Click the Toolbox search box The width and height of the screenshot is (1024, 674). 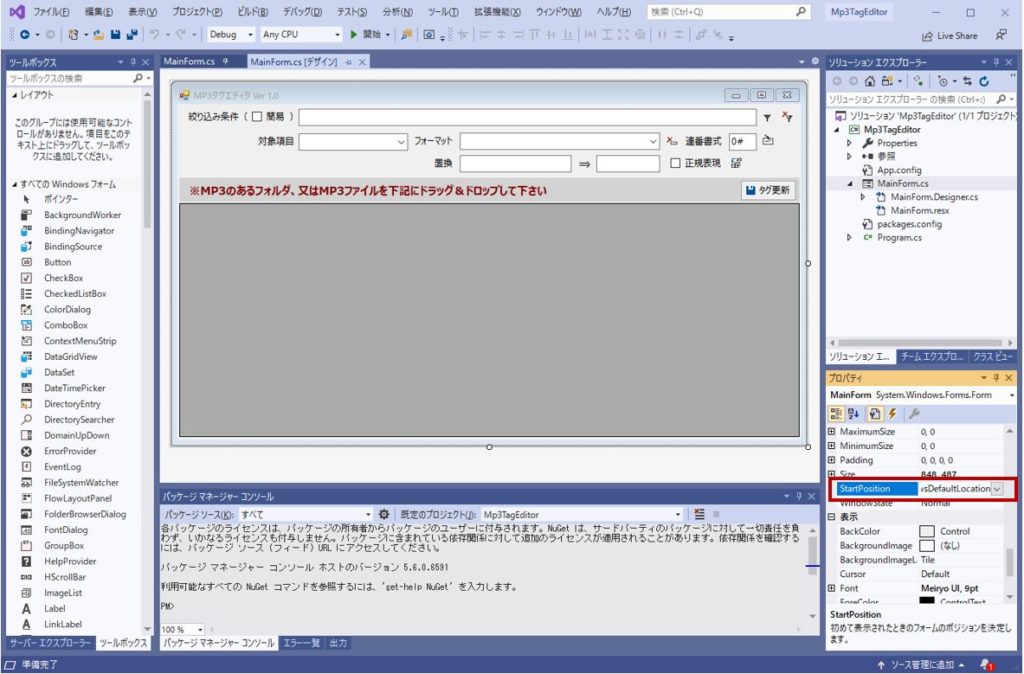pos(78,78)
